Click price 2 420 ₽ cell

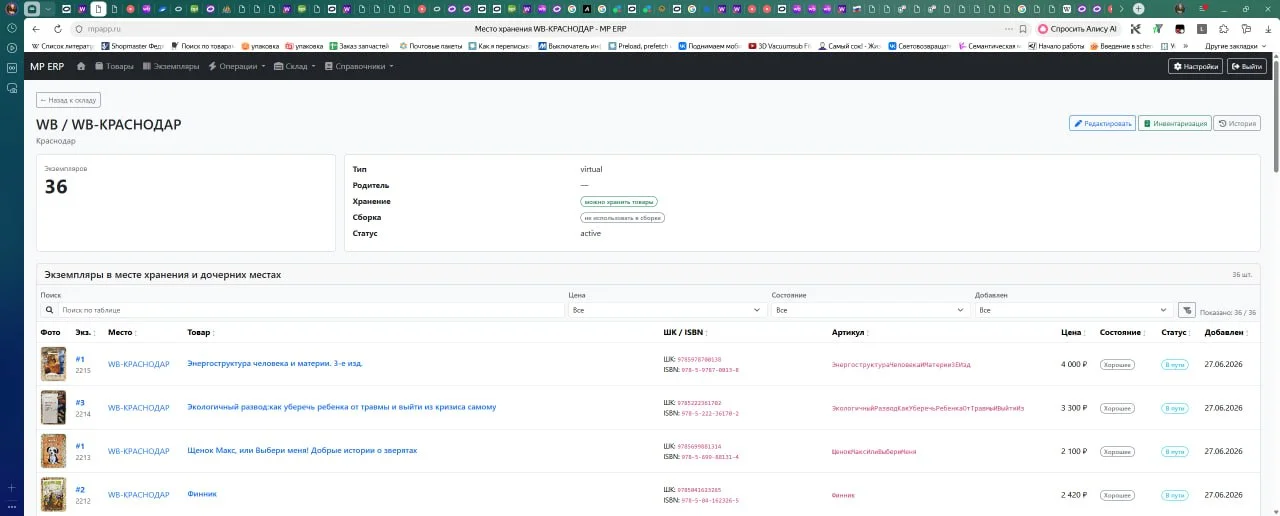point(1073,495)
